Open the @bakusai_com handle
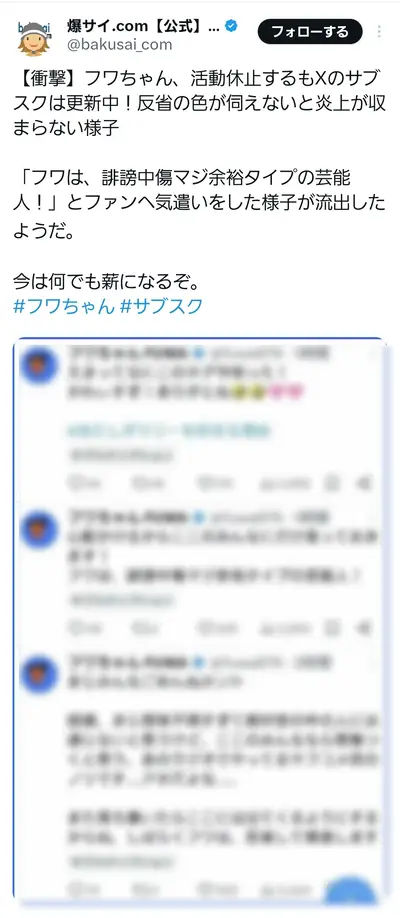 pyautogui.click(x=119, y=44)
